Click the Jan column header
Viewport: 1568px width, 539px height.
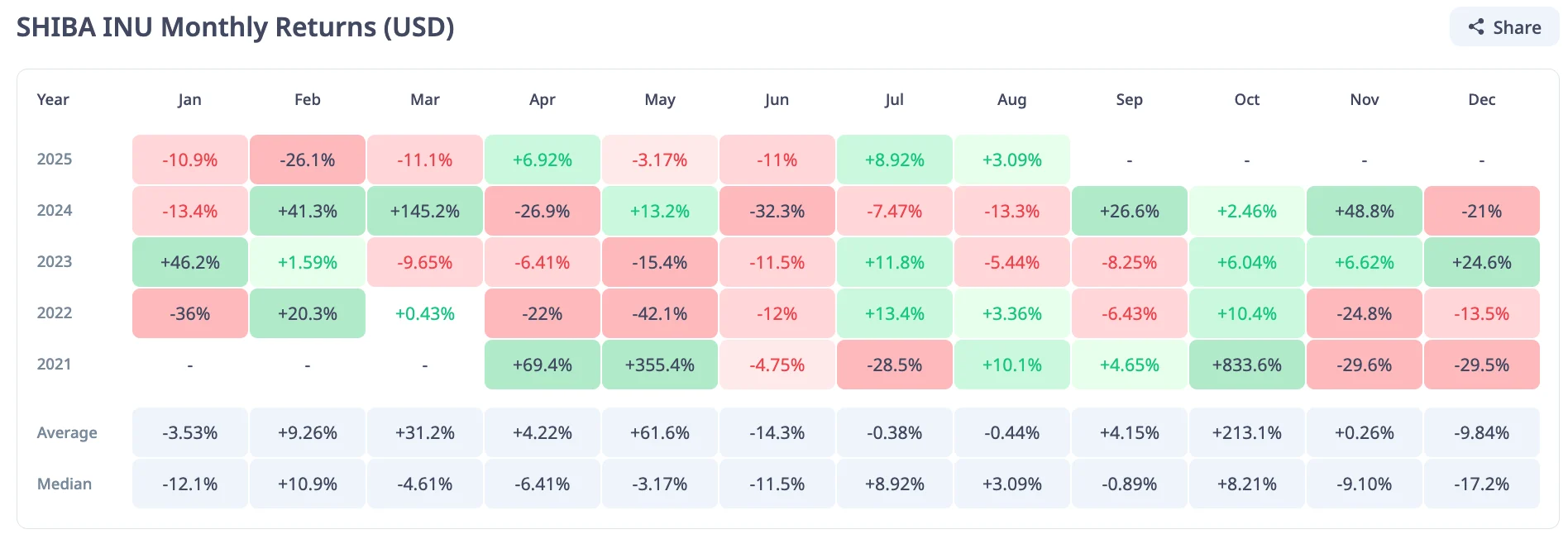pyautogui.click(x=189, y=99)
